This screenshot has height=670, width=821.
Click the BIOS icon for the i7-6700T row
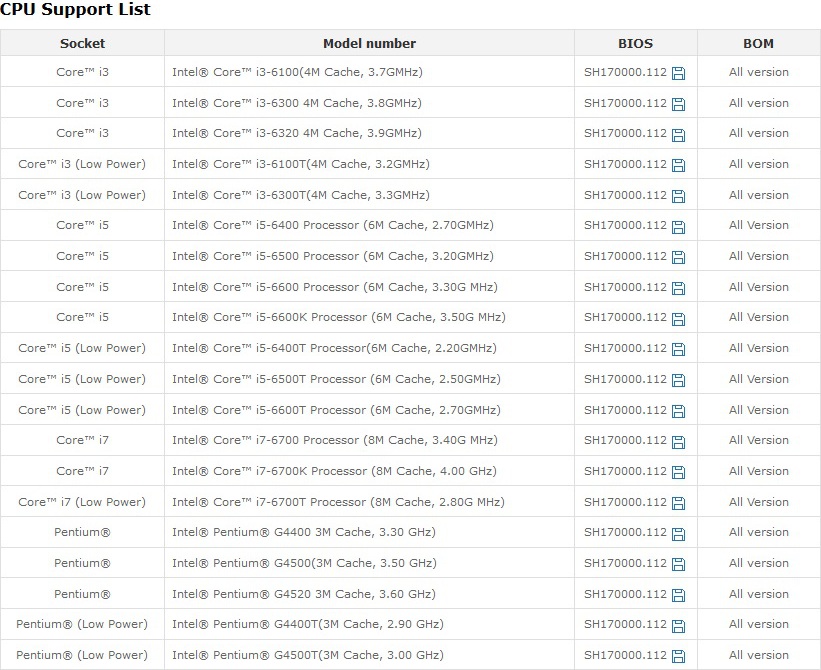tap(678, 504)
